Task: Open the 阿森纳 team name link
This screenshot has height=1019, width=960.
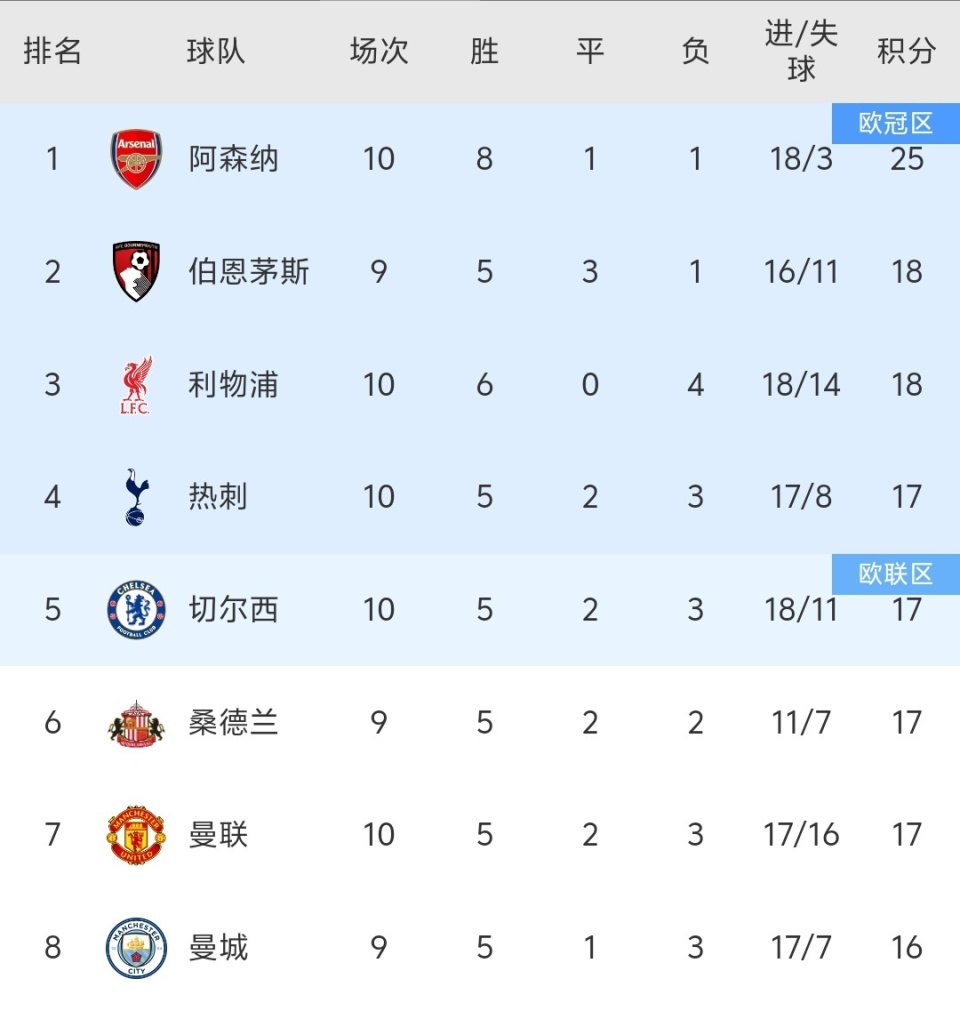Action: point(233,159)
